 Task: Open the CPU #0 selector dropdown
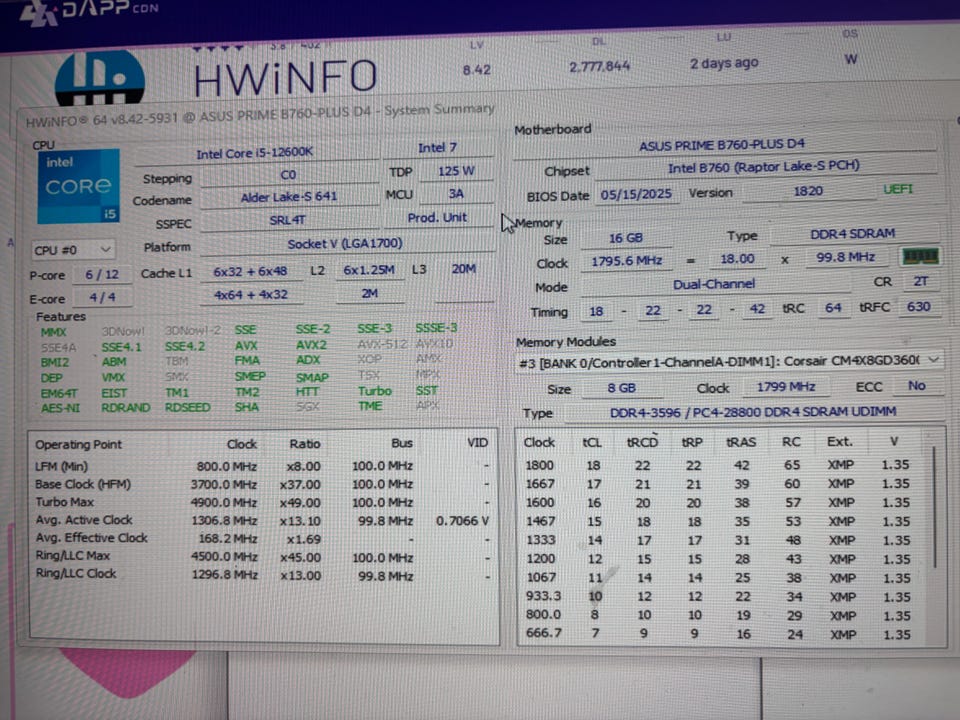72,250
